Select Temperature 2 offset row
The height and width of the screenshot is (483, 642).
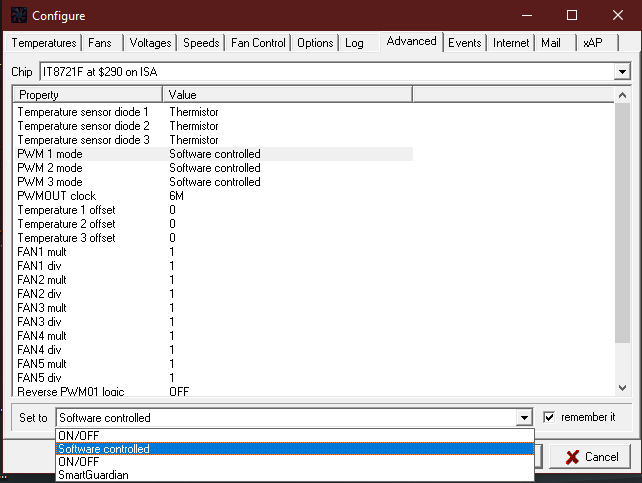point(214,224)
